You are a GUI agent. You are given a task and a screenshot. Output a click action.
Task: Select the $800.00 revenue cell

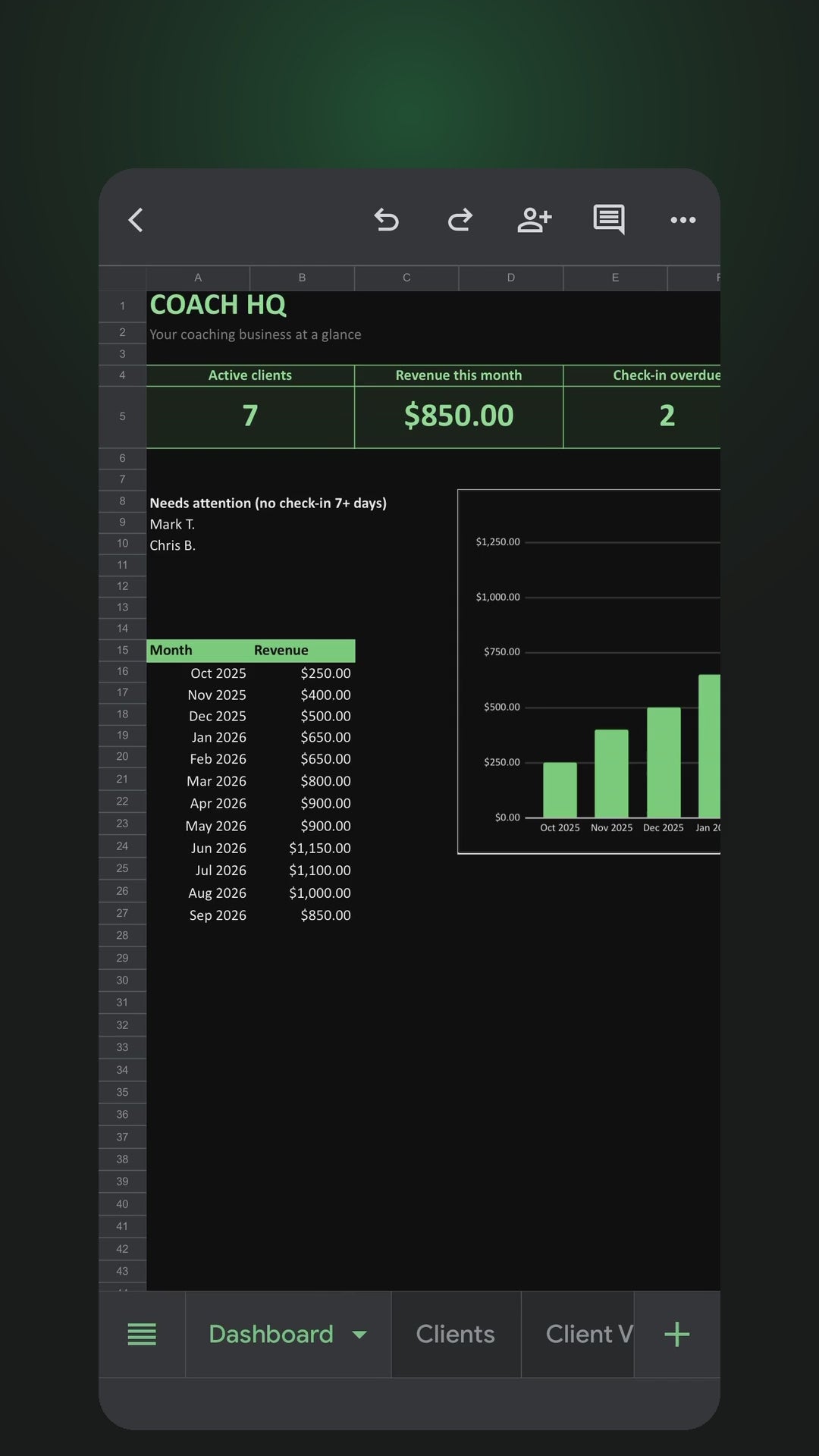coord(302,781)
